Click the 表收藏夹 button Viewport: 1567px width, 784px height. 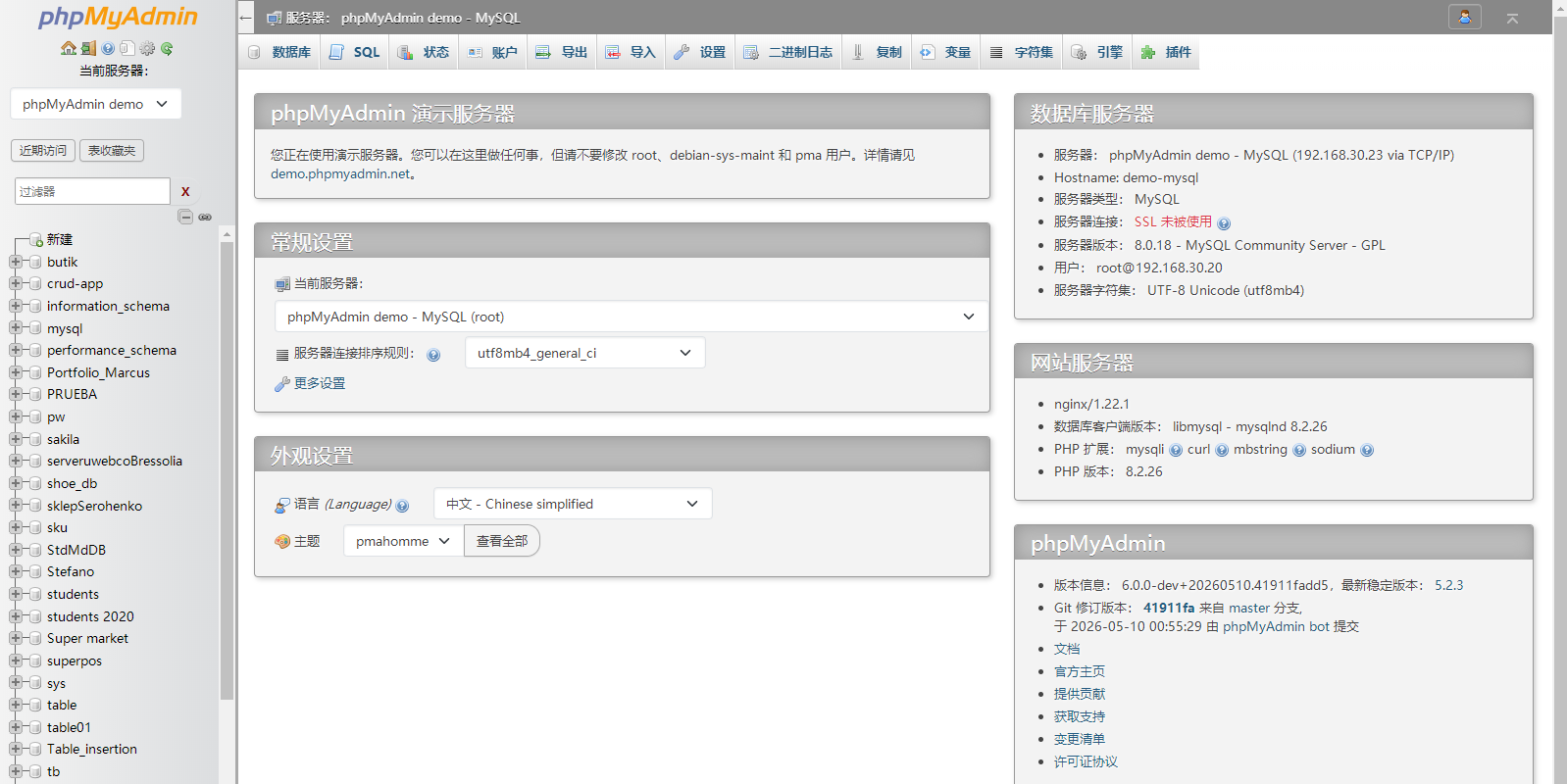click(112, 150)
